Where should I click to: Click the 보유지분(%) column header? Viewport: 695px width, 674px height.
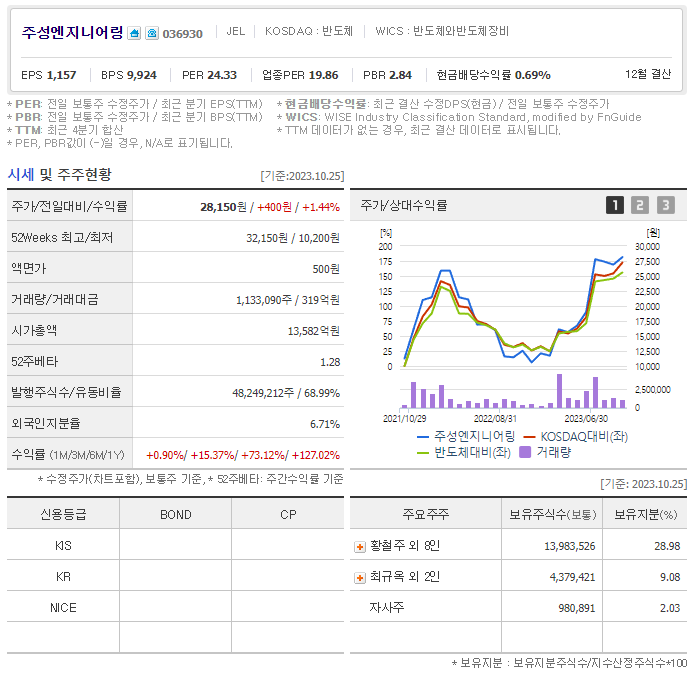coord(645,514)
